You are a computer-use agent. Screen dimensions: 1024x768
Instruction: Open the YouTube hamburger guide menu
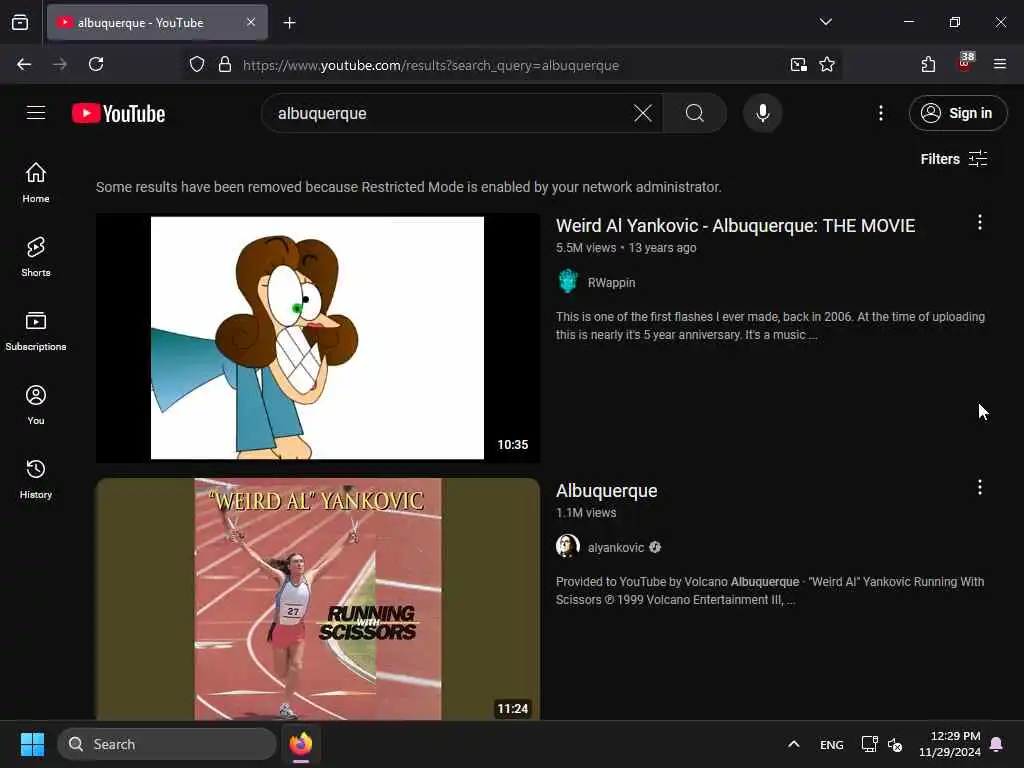(36, 113)
